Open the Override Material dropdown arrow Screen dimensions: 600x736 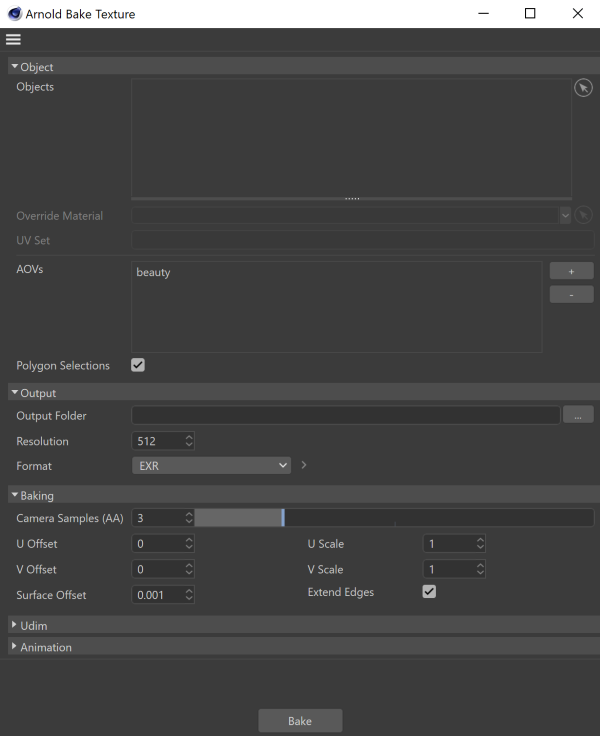point(565,215)
